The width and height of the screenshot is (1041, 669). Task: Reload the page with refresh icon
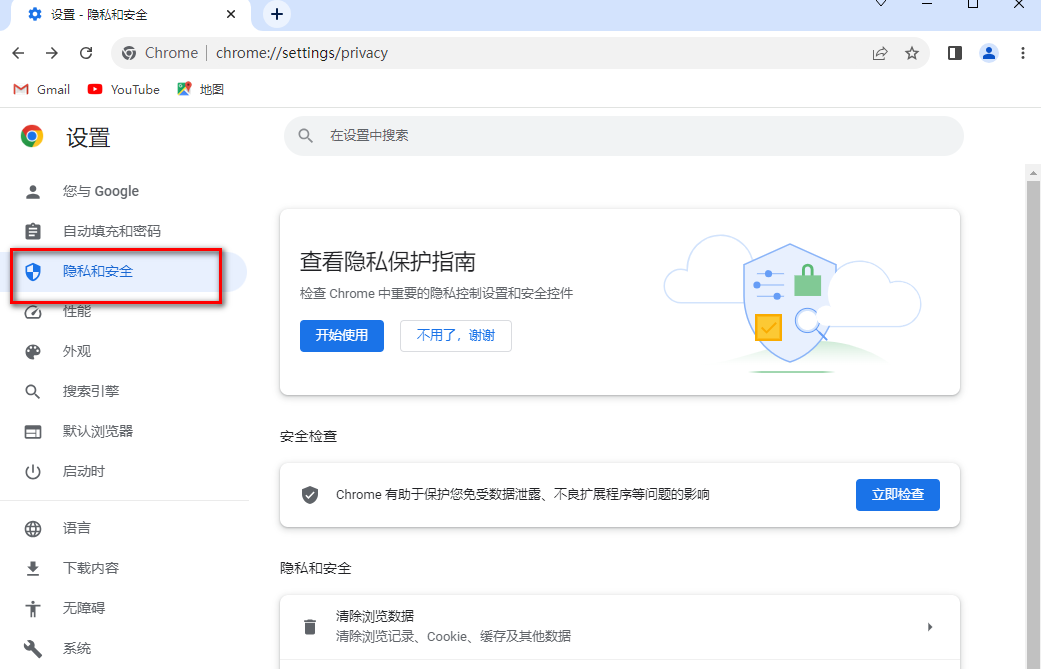[x=86, y=53]
